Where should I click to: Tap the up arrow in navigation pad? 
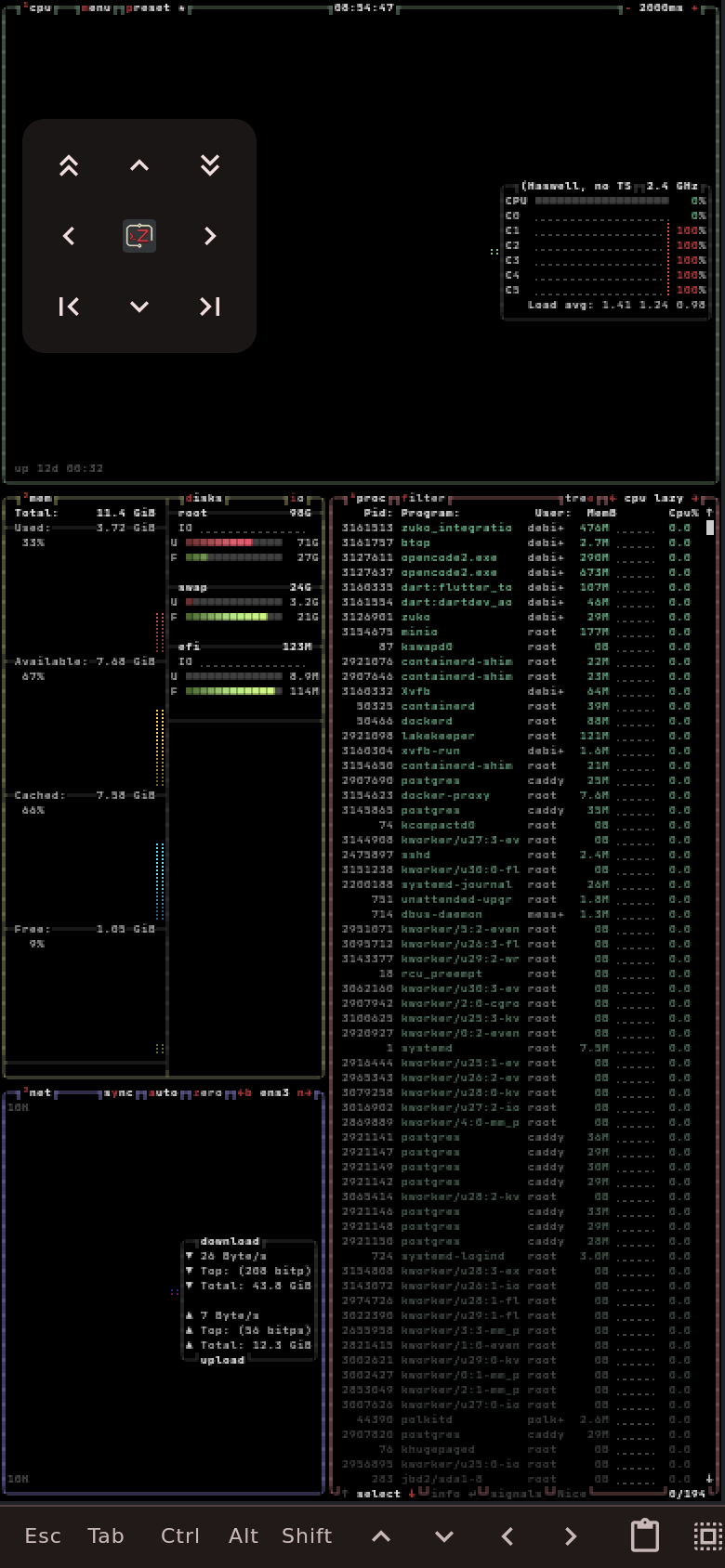[139, 165]
